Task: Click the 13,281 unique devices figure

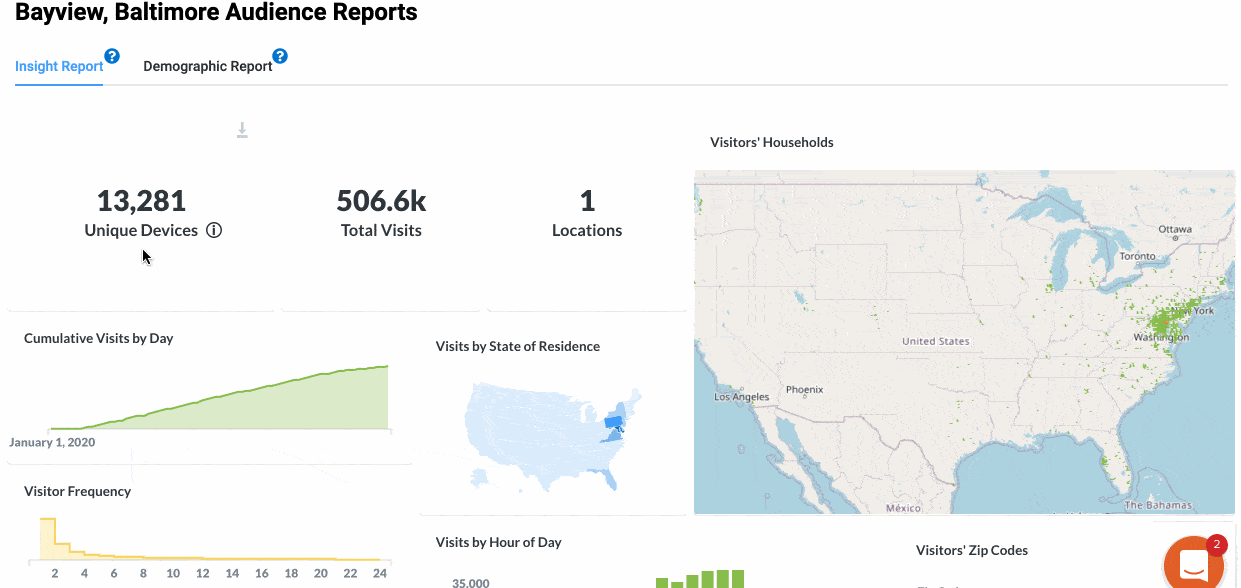Action: click(141, 201)
